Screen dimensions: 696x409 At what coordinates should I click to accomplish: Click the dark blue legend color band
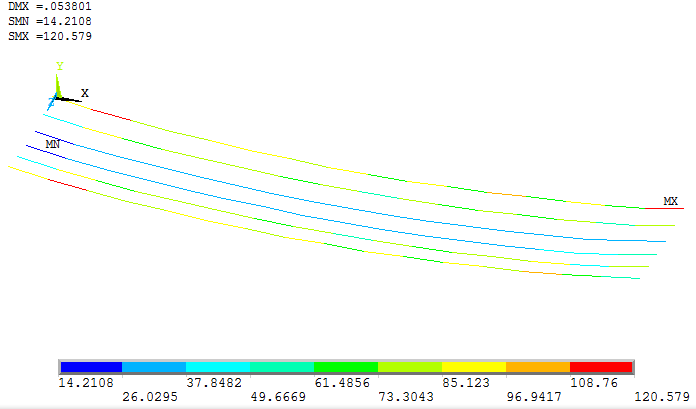91,367
